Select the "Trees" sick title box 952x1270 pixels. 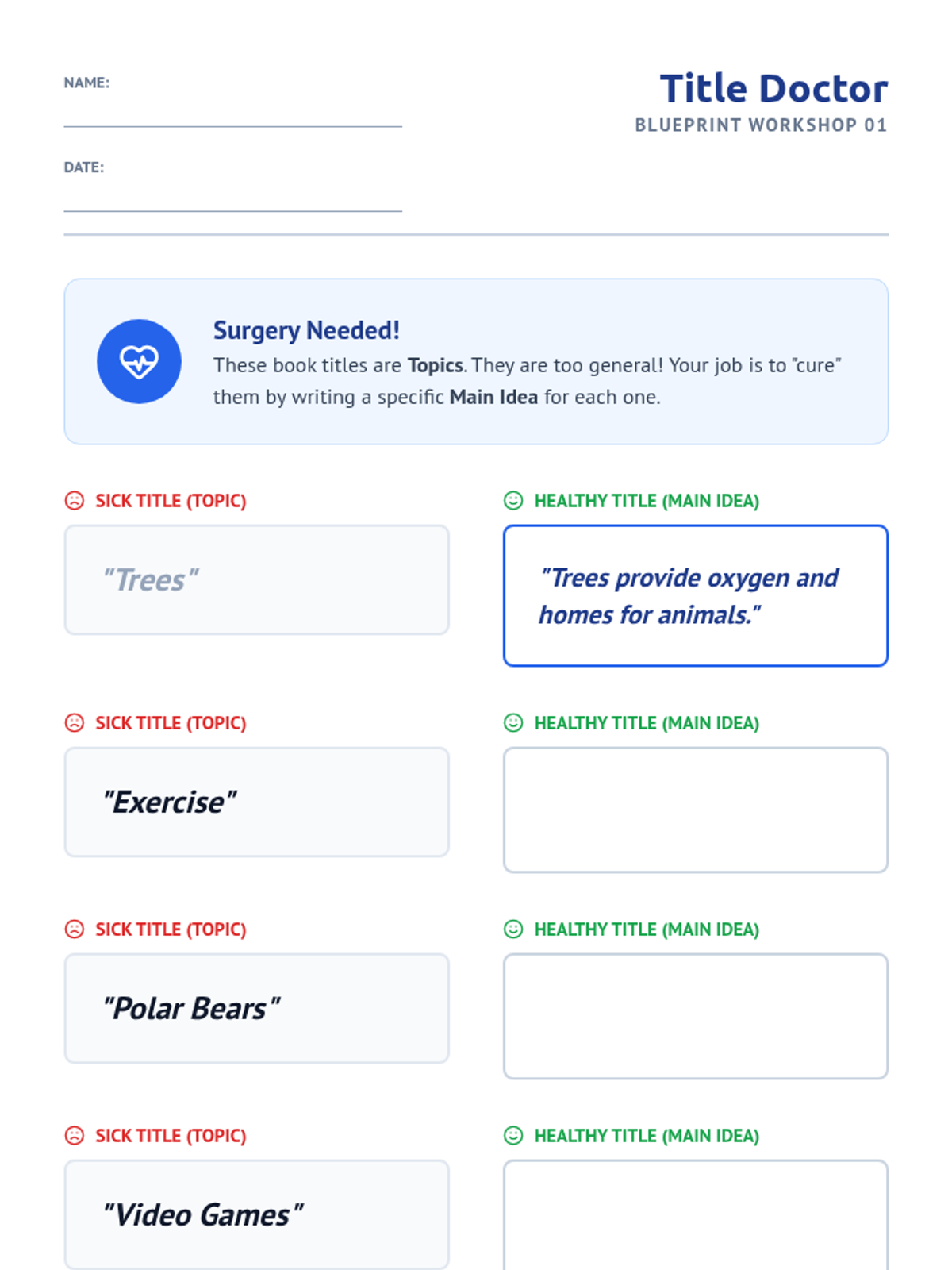(x=257, y=579)
